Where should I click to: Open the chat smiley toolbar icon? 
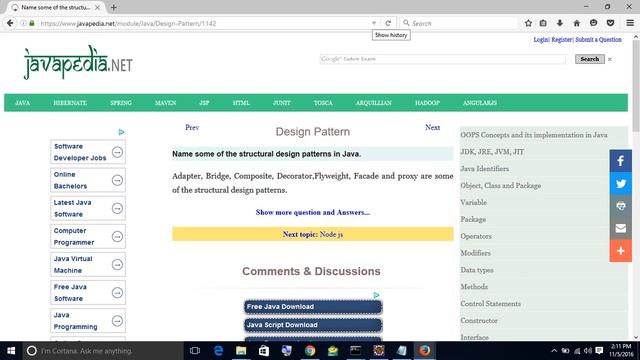click(x=593, y=23)
